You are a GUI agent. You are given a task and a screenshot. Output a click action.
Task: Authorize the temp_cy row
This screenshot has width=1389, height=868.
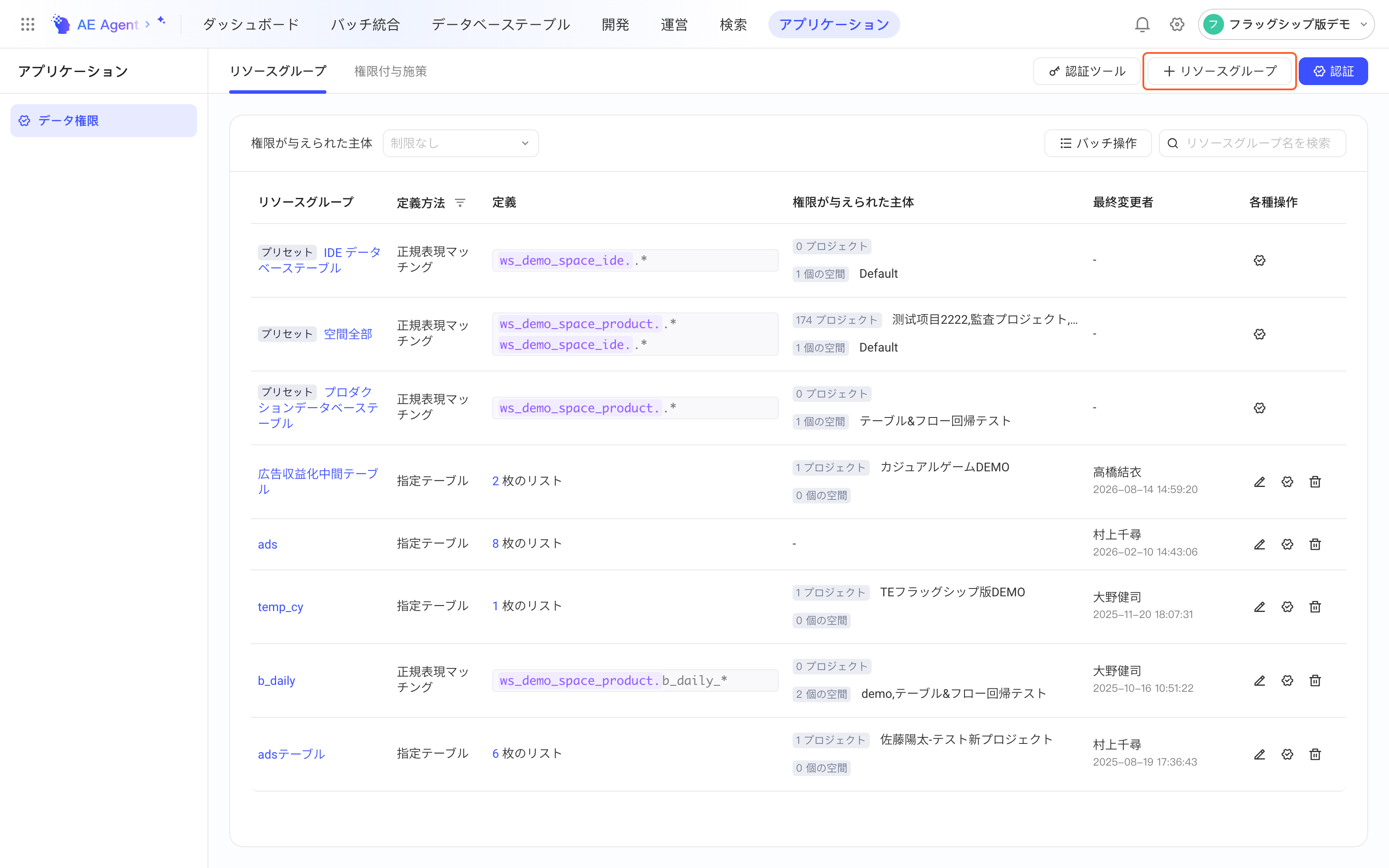(x=1287, y=607)
